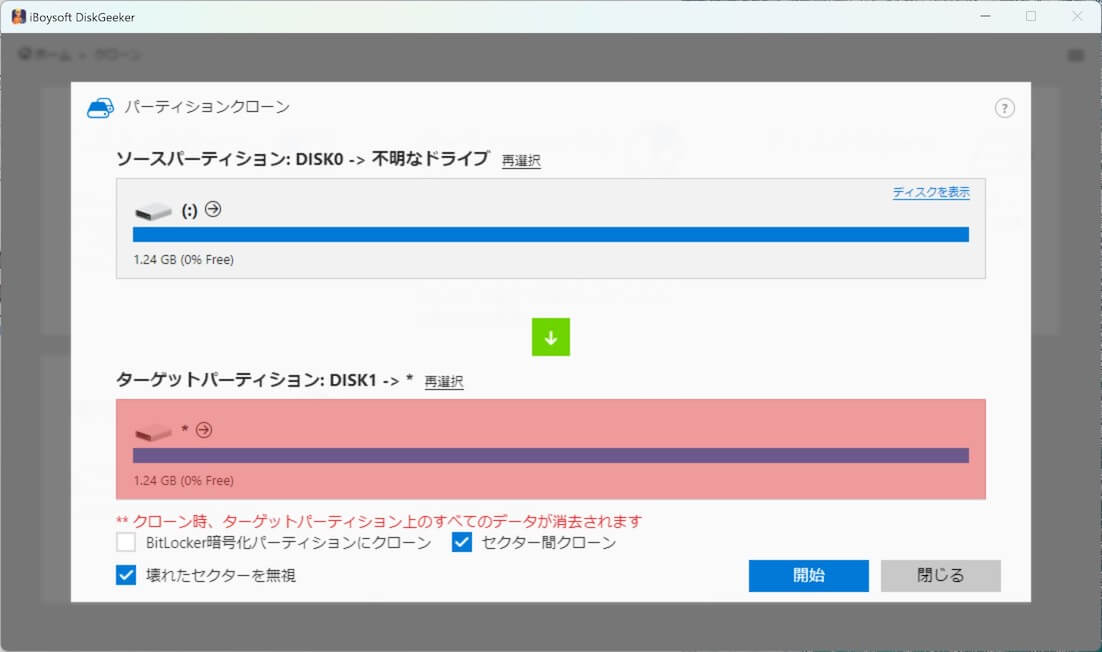The height and width of the screenshot is (652, 1102).
Task: Enable BitLocker暗号化パーティションにクローン checkbox
Action: pyautogui.click(x=126, y=542)
